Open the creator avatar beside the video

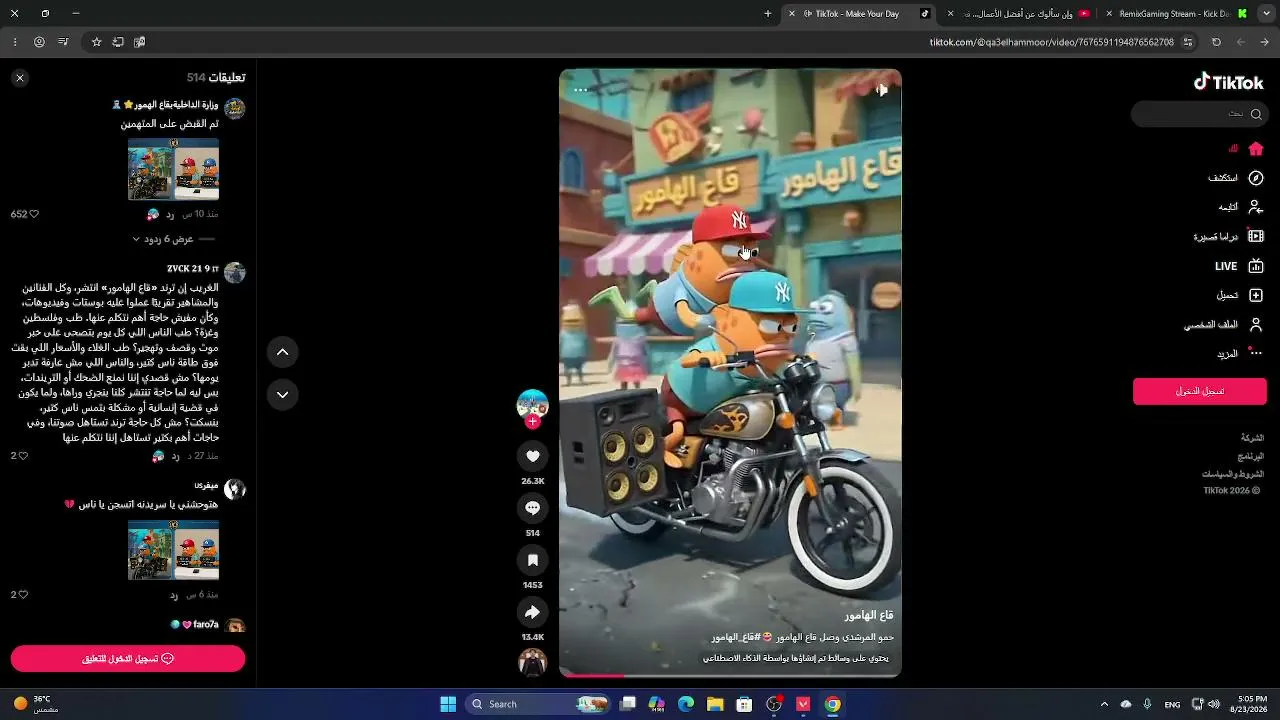click(x=532, y=405)
